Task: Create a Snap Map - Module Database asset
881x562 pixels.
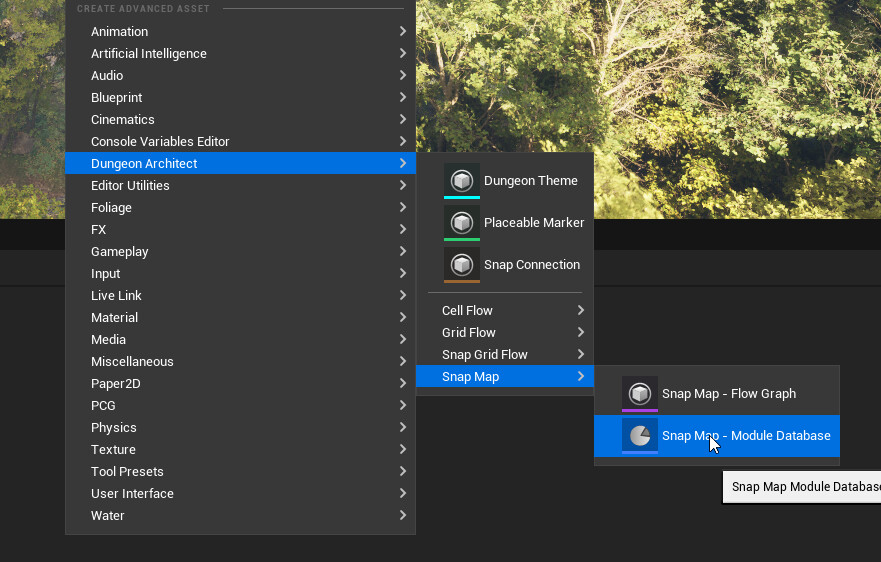Action: [x=717, y=436]
